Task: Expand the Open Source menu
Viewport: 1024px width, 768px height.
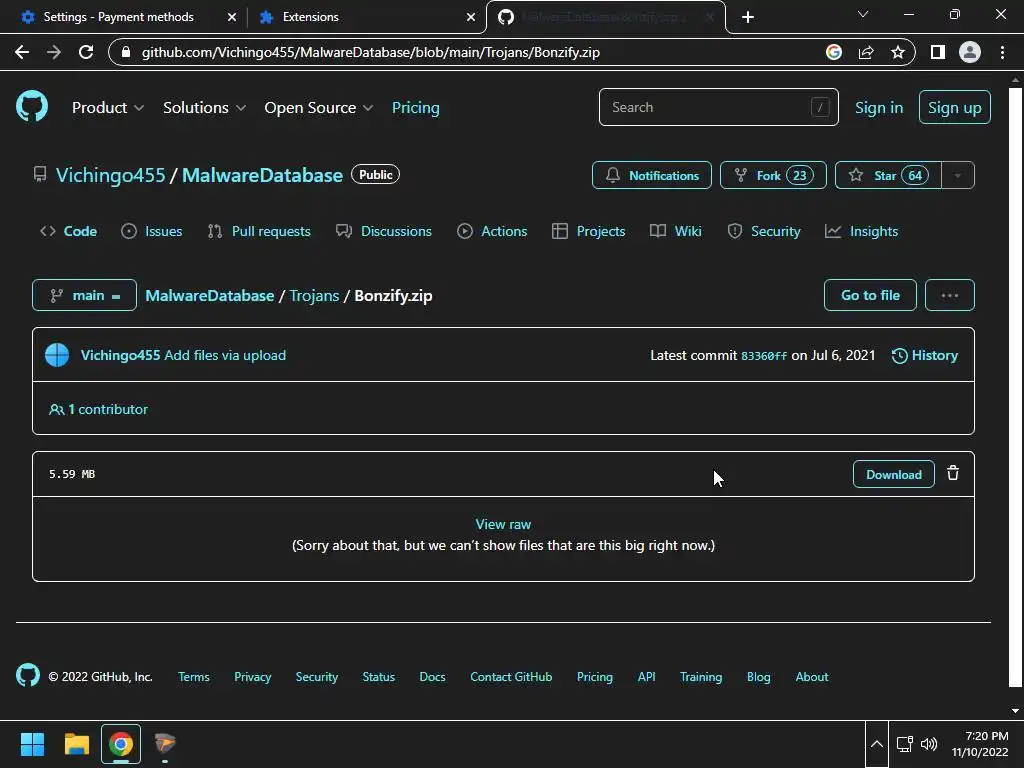Action: tap(319, 108)
